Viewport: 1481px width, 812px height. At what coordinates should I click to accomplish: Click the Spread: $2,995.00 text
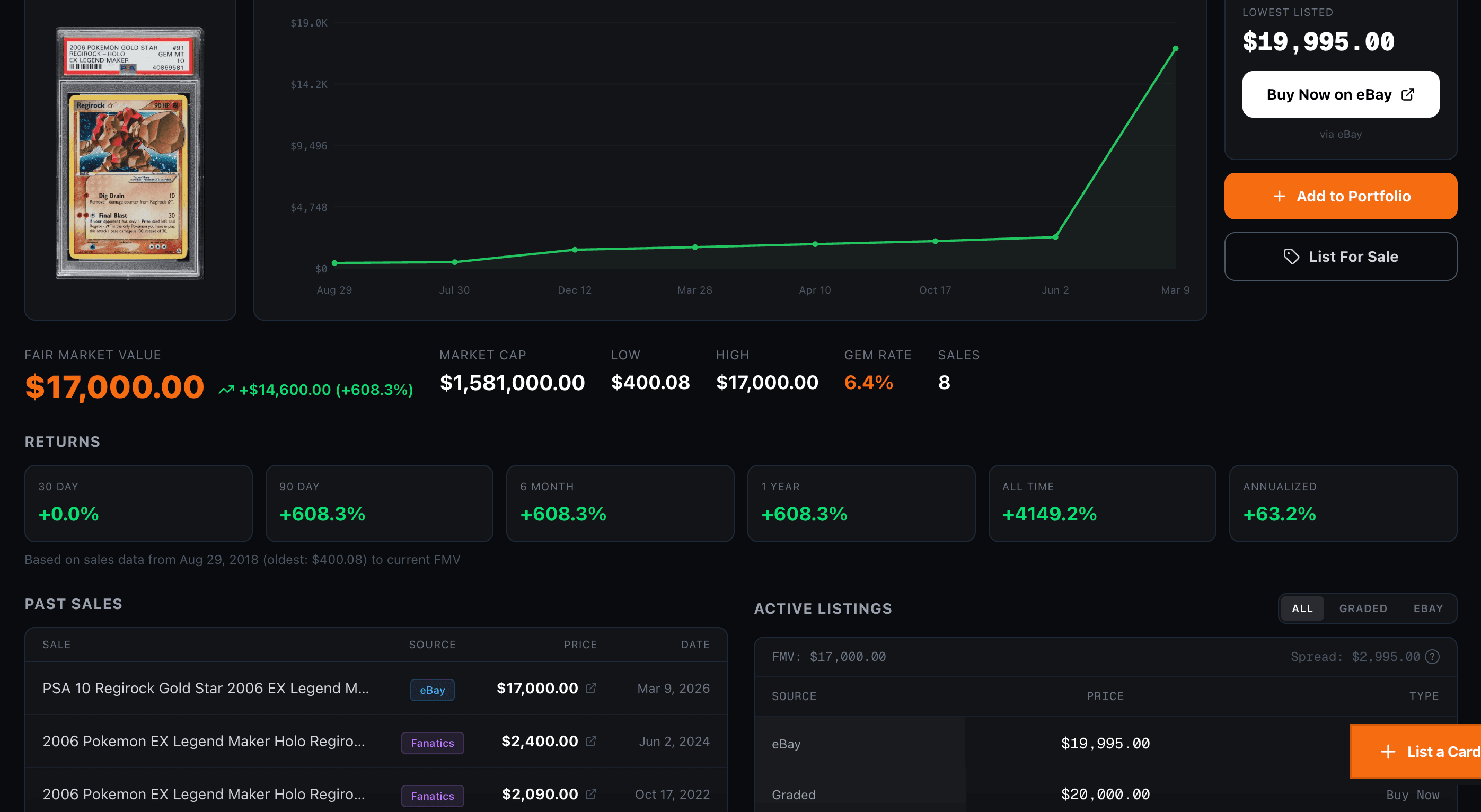pos(1355,656)
